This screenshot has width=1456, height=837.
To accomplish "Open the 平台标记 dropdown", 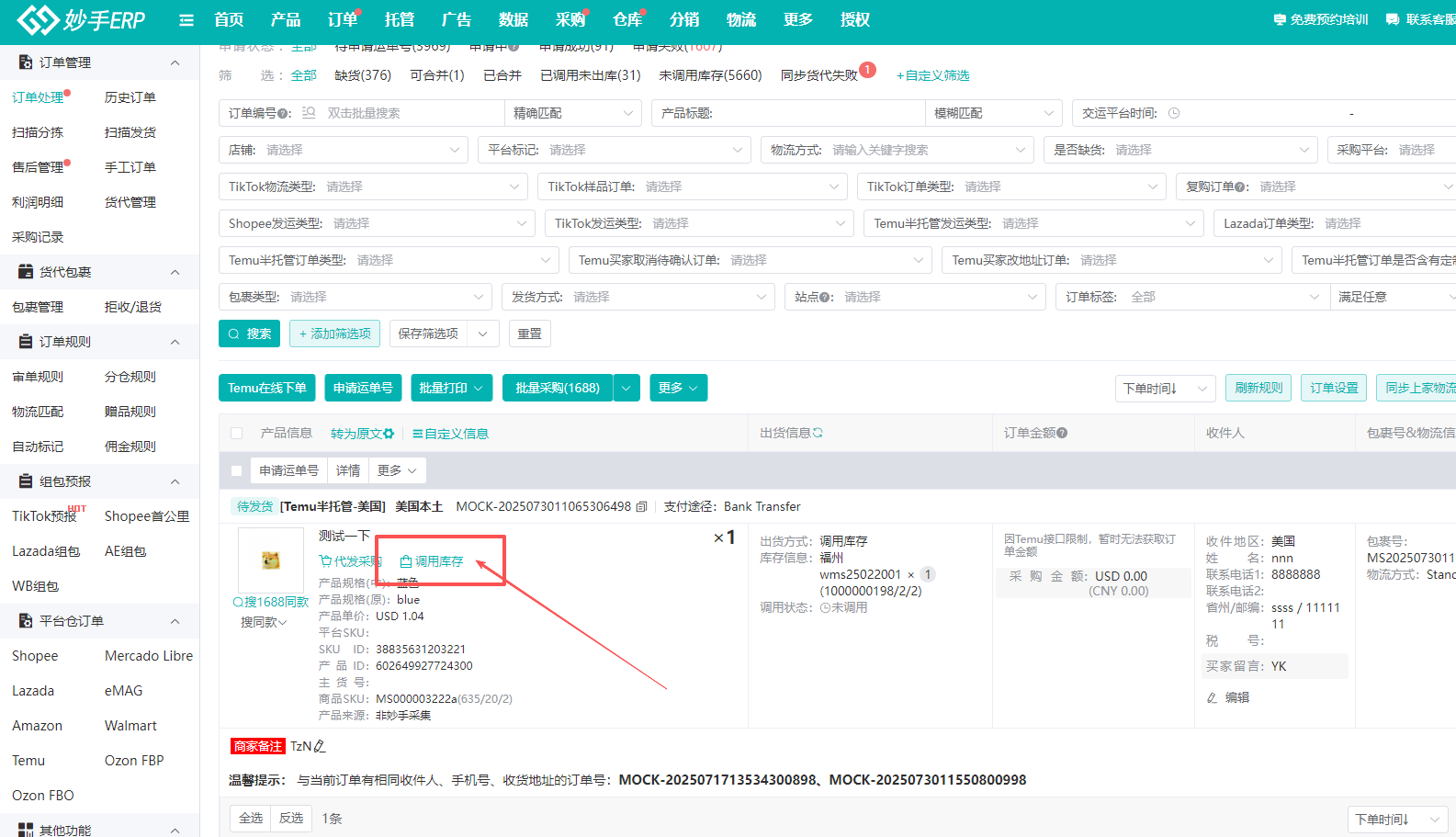I will tap(615, 150).
